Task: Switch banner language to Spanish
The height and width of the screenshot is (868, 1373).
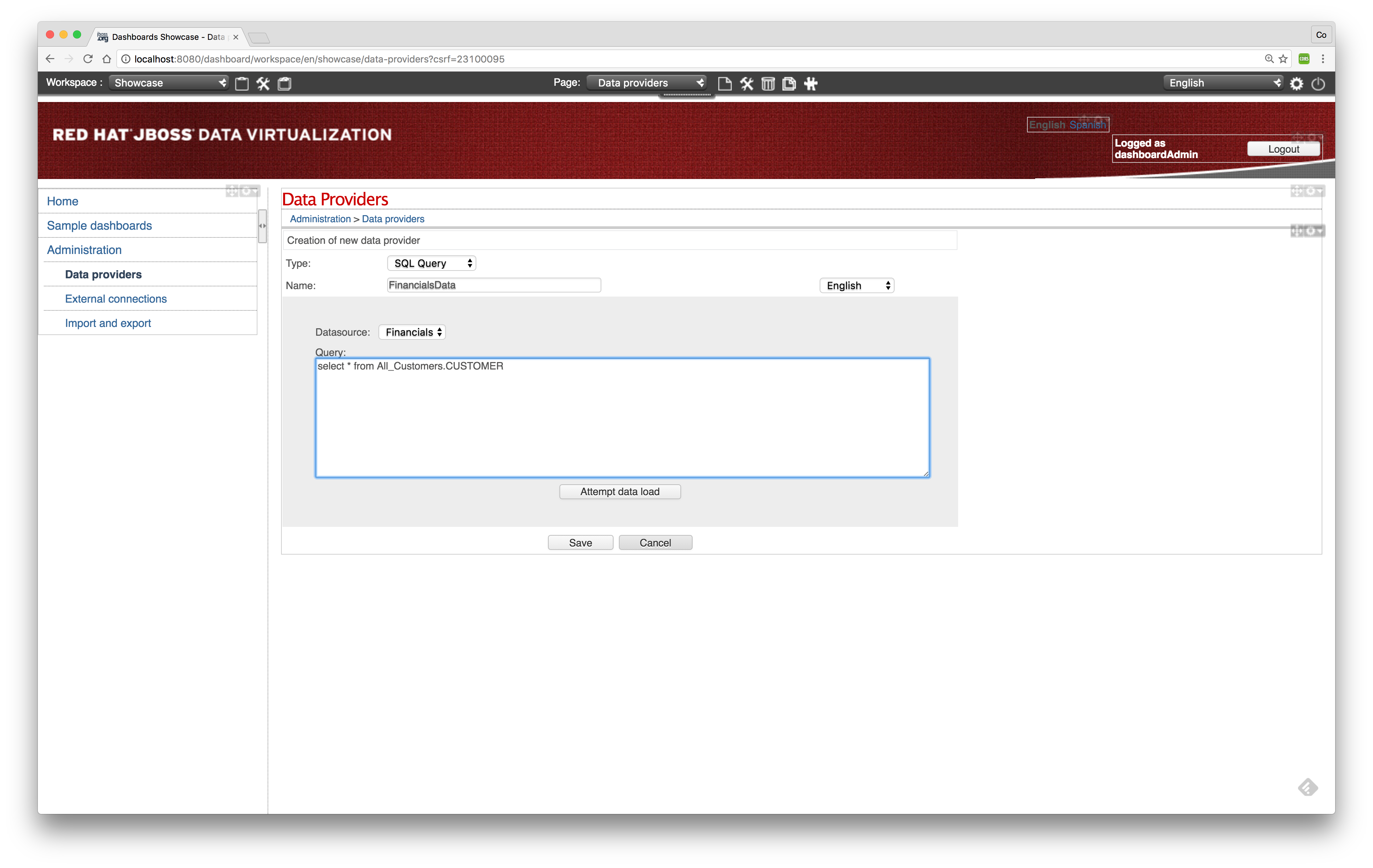Action: point(1088,124)
